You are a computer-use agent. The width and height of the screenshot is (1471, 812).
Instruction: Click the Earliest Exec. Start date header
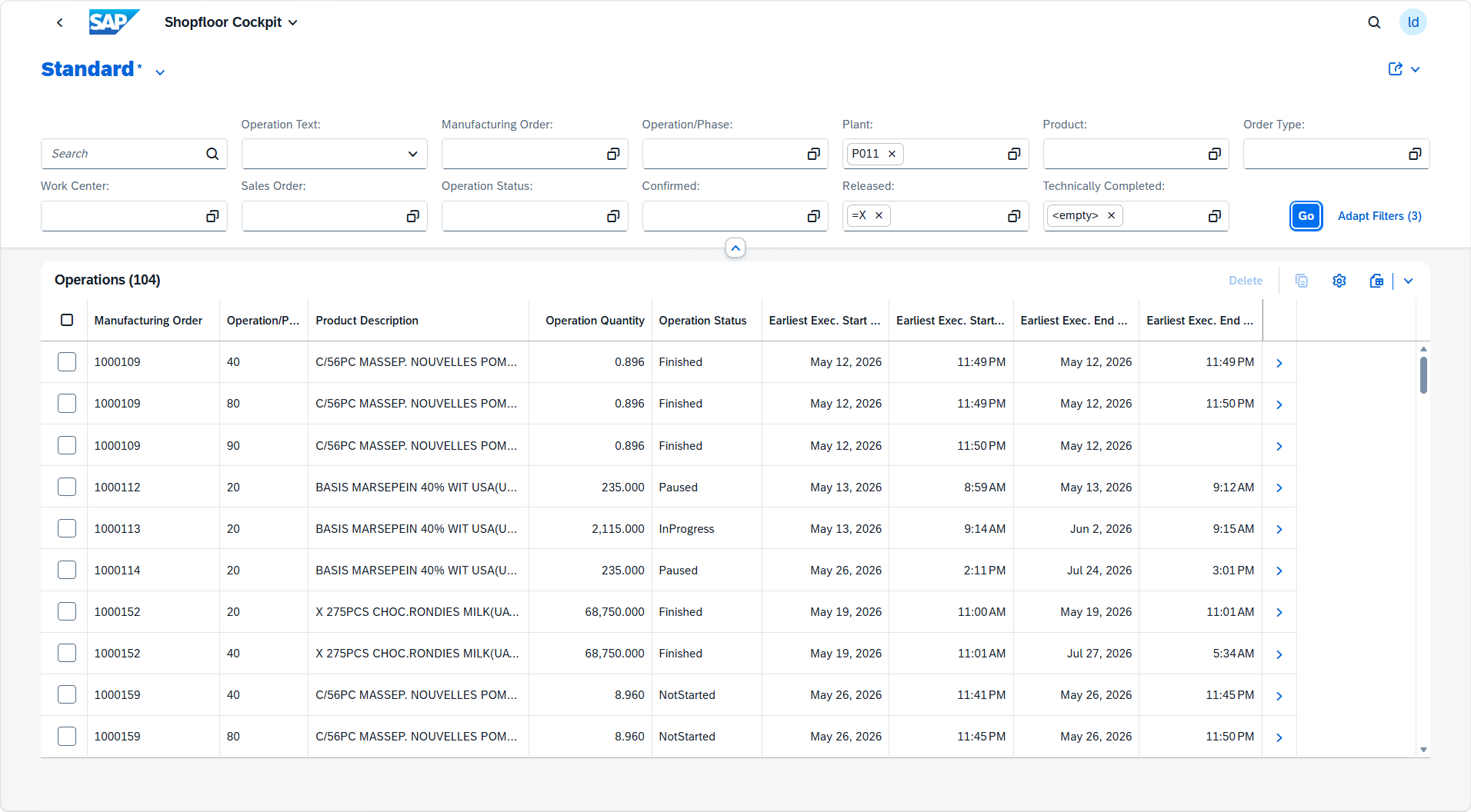coord(825,321)
